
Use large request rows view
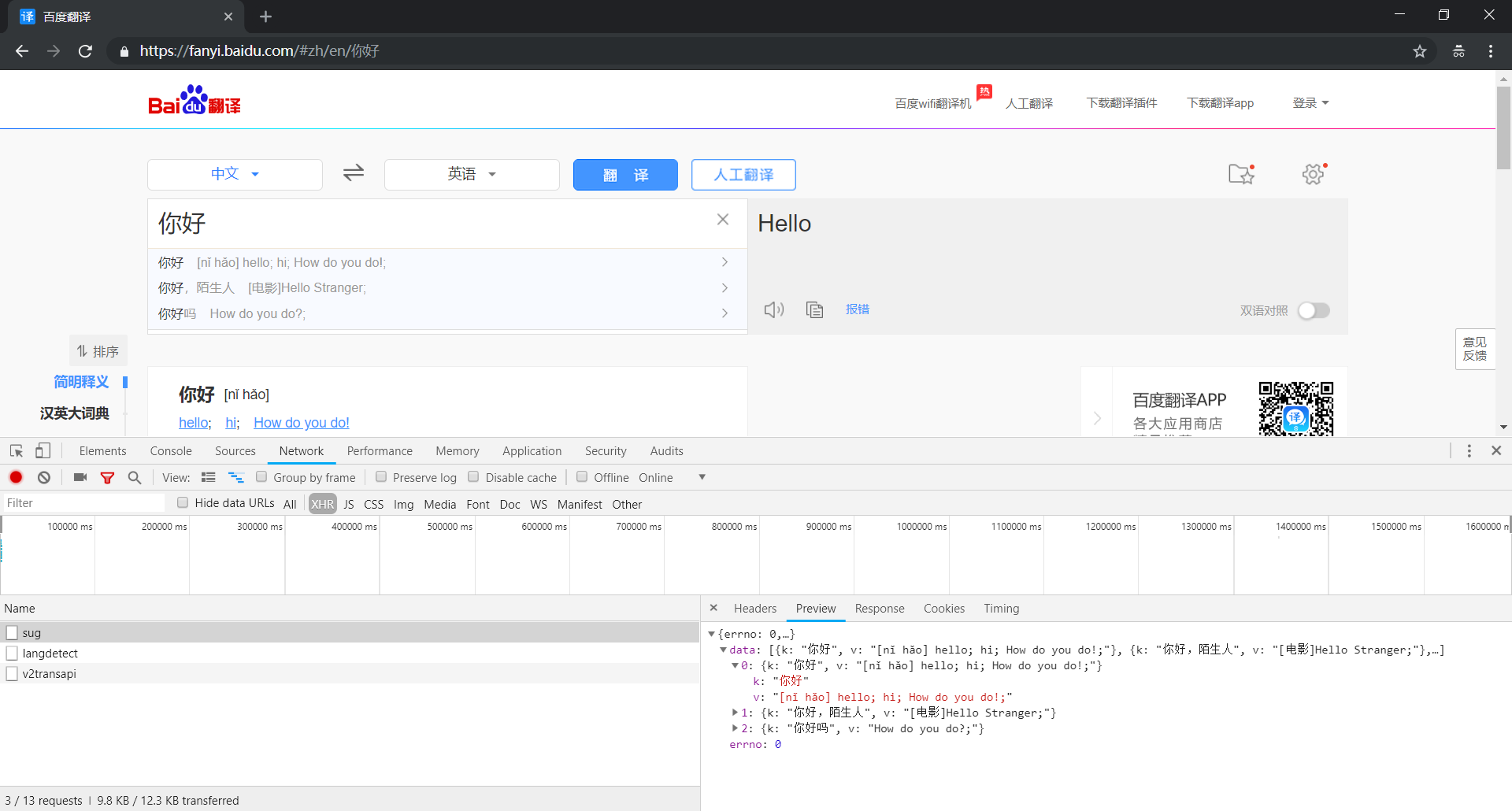tap(209, 477)
